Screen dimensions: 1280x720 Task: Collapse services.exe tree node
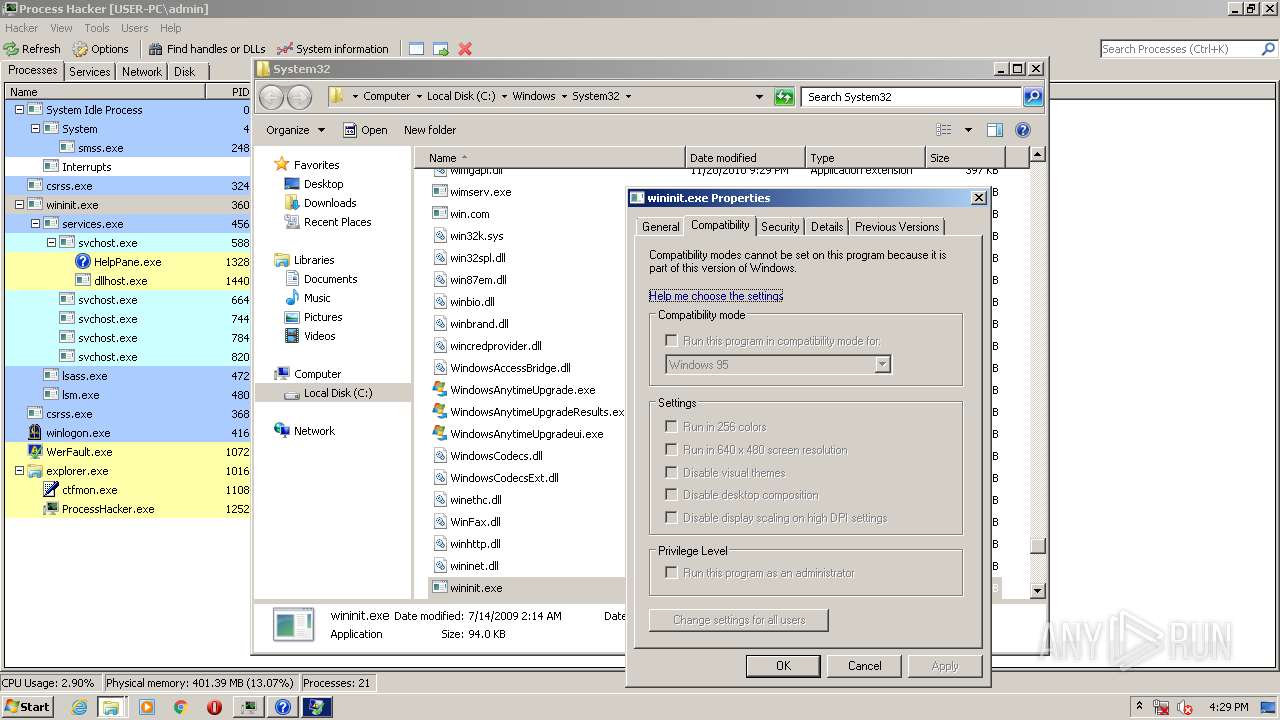coord(35,224)
